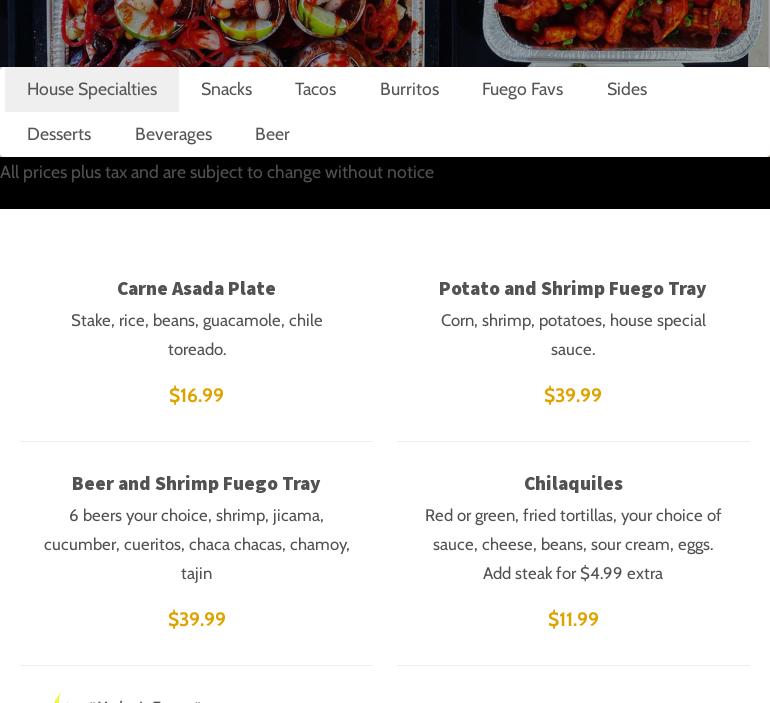
Task: Select the Beer tab
Action: click(272, 134)
